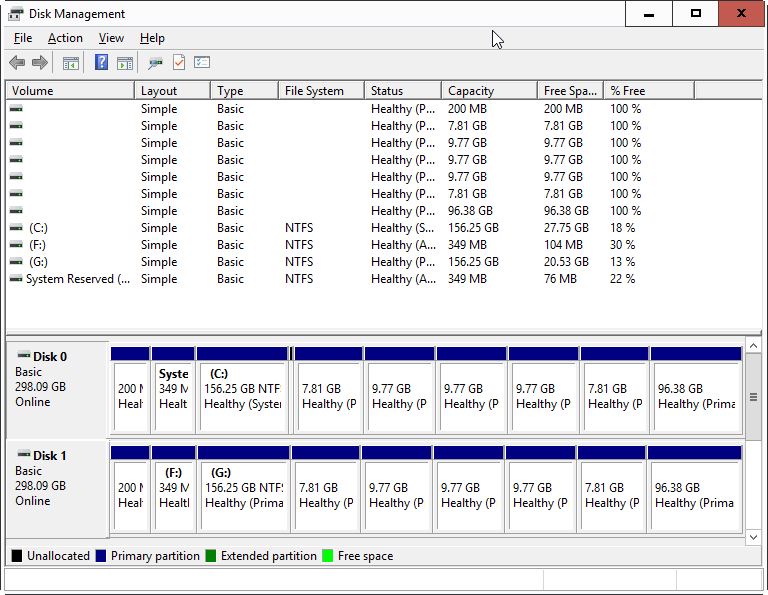Sort by the File System column header
The height and width of the screenshot is (595, 768).
point(321,91)
